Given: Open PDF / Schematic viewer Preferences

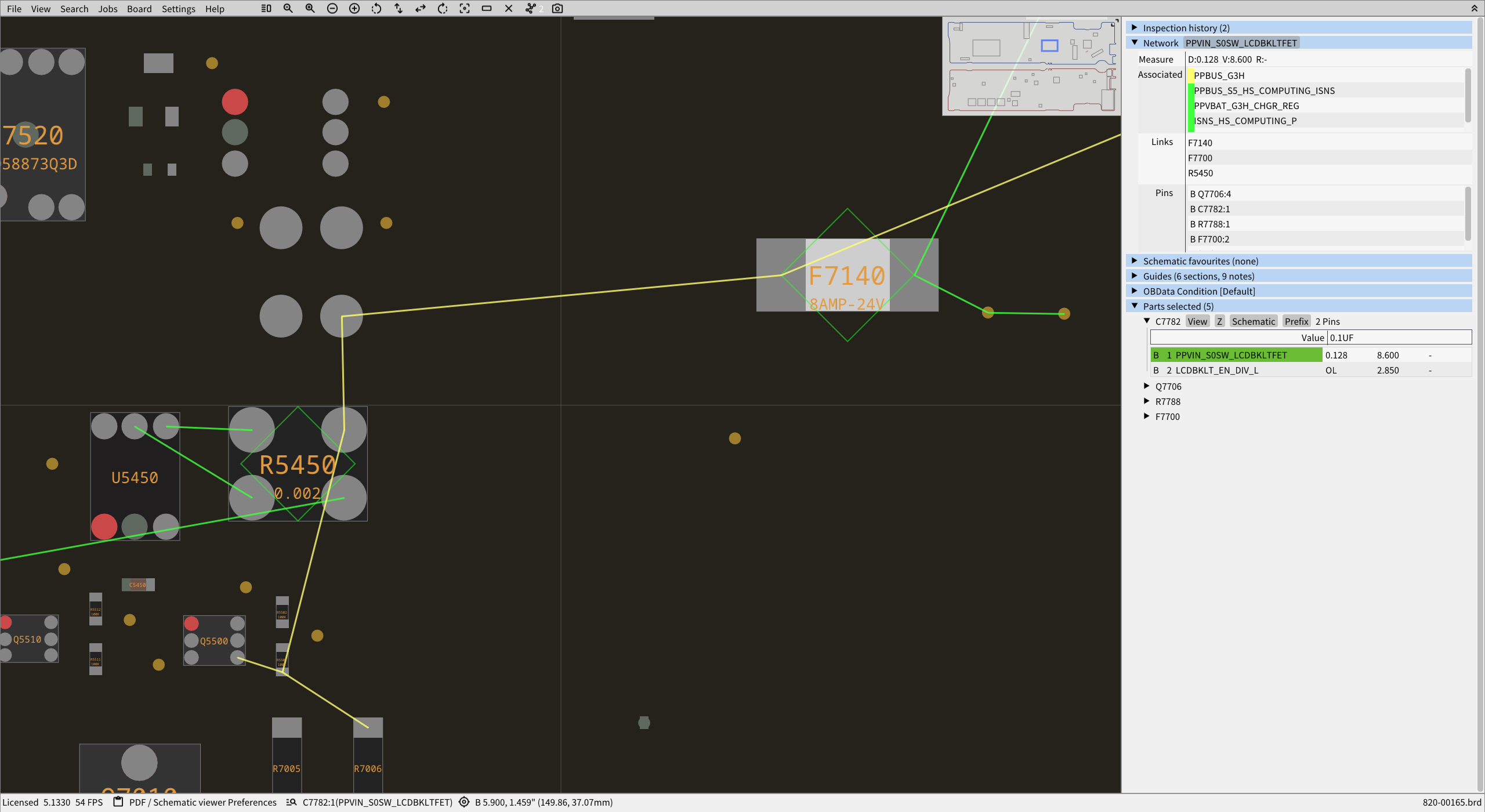Looking at the screenshot, I should click(x=202, y=802).
